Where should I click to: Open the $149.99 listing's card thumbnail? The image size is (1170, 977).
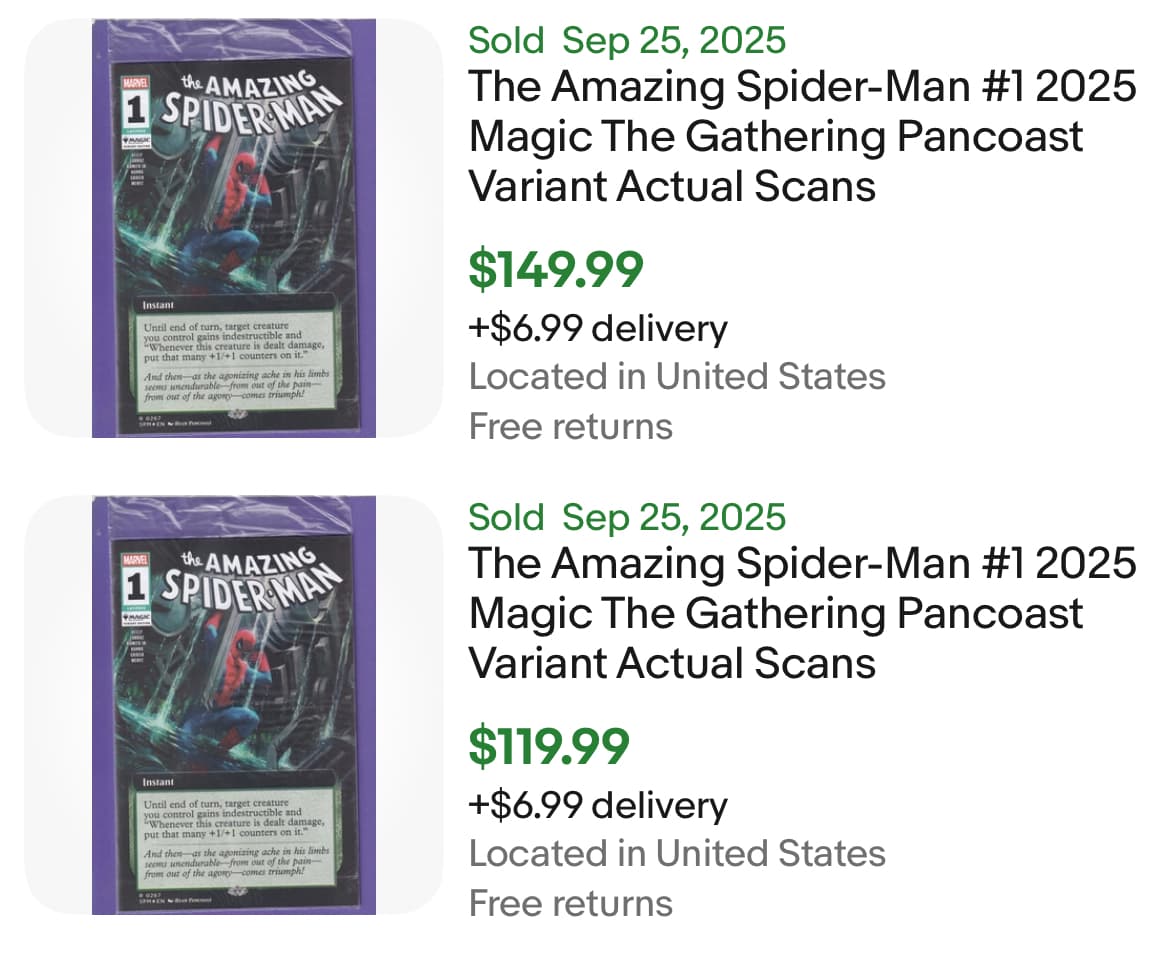pos(233,228)
